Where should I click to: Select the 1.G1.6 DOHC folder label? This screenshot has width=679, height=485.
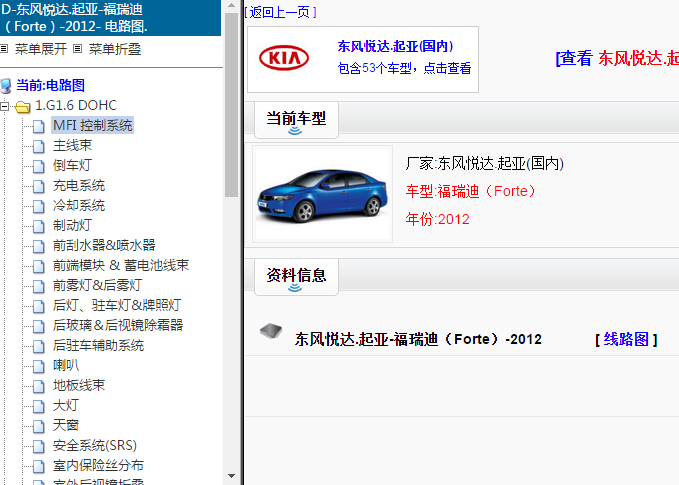tap(76, 105)
